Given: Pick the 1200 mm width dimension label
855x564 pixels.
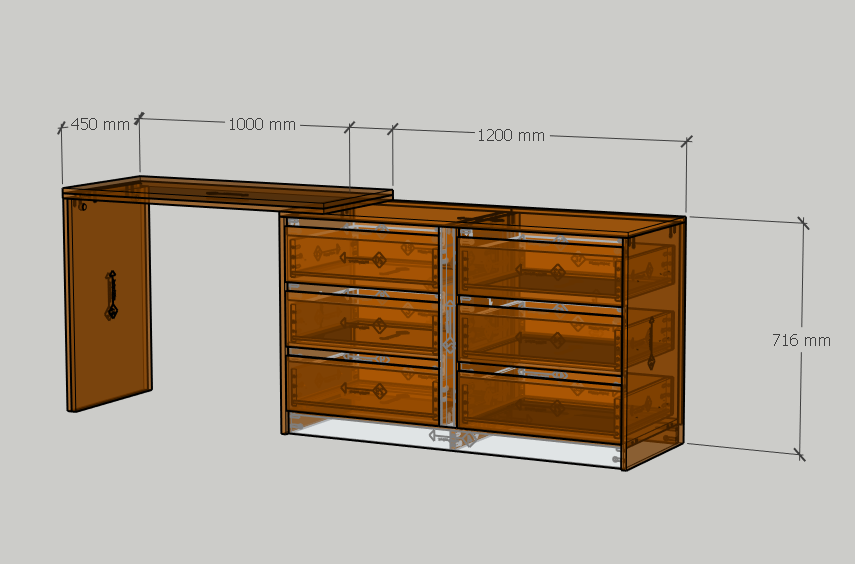Looking at the screenshot, I should [x=510, y=135].
